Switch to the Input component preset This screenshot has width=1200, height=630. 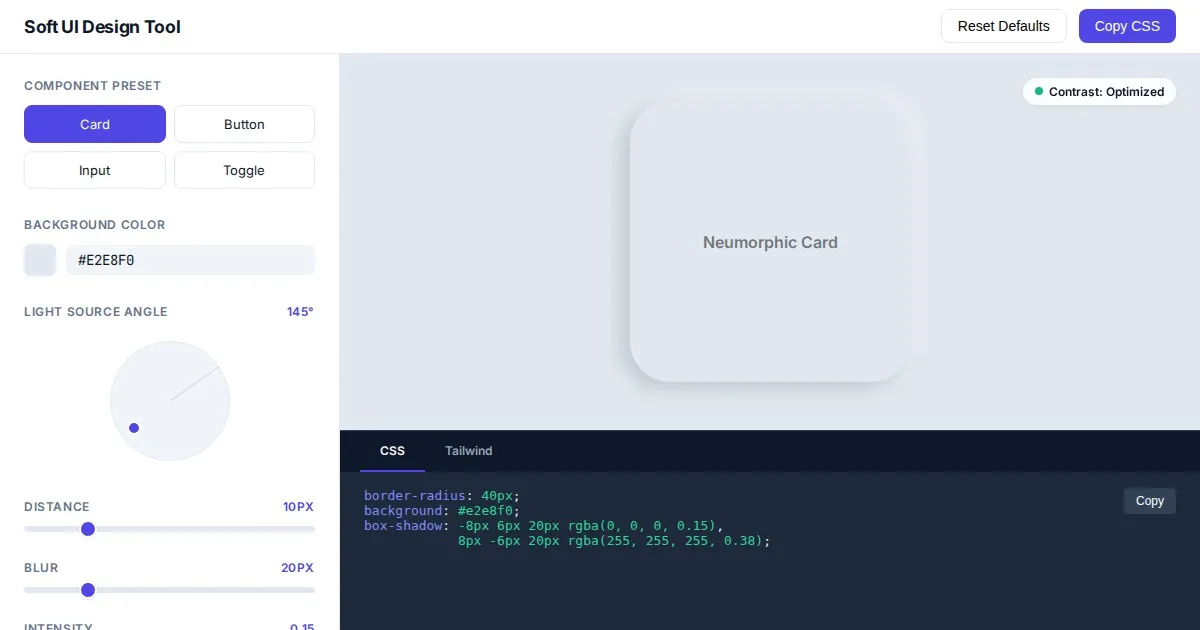(95, 170)
